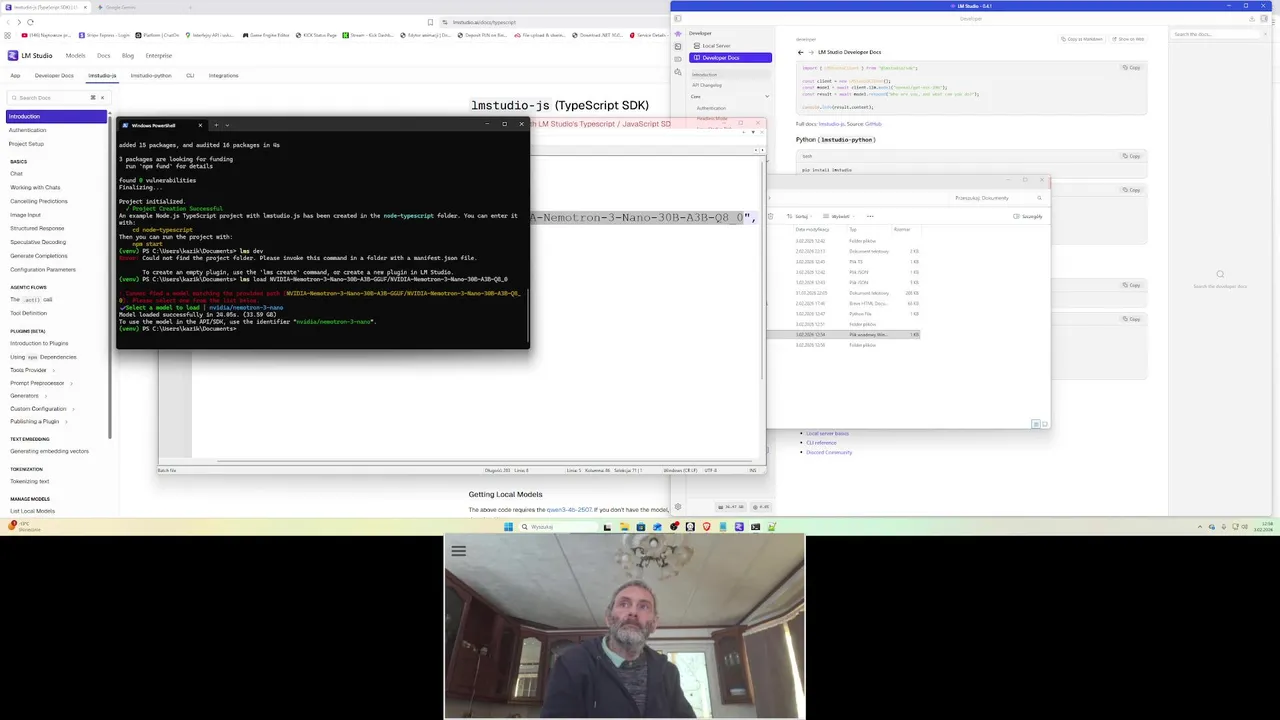The image size is (1280, 720).
Task: Open LM Studio My Models sidebar icon
Action: coord(677,59)
